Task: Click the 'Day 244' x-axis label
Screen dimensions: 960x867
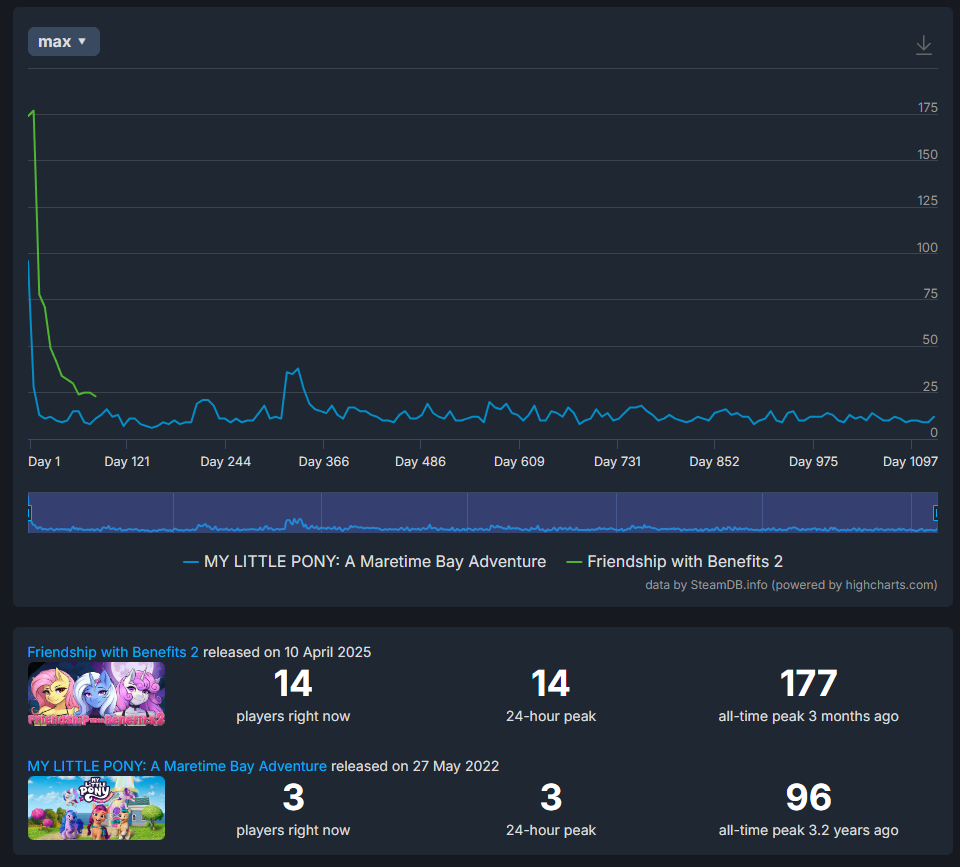Action: [x=225, y=462]
